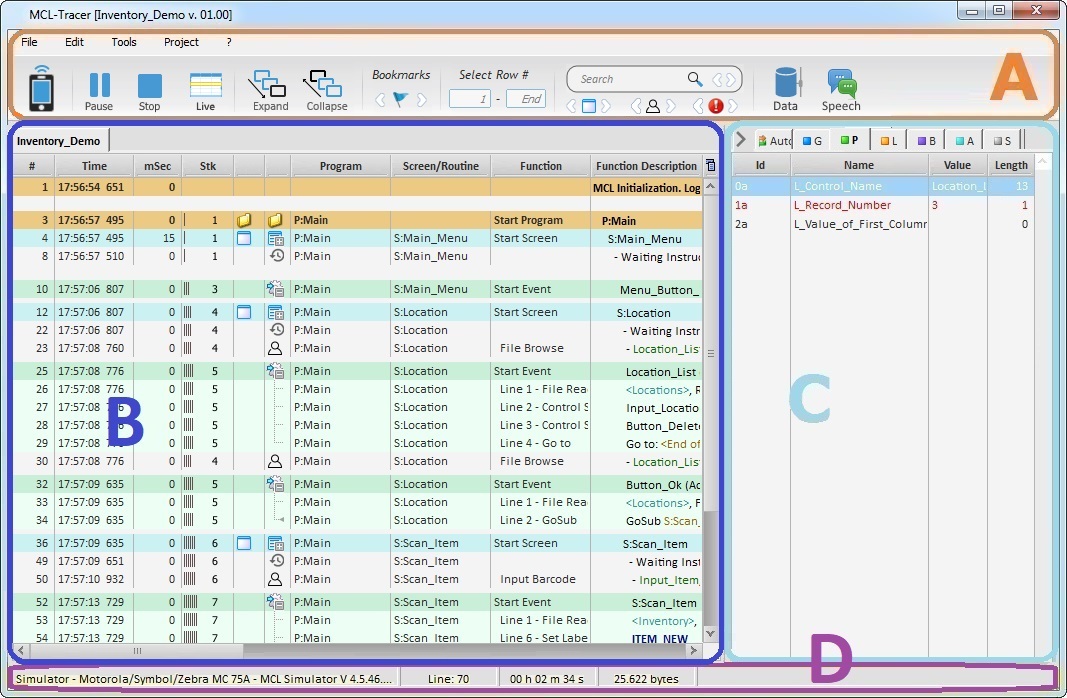Open the Data panel icon
Image resolution: width=1067 pixels, height=698 pixels.
786,90
